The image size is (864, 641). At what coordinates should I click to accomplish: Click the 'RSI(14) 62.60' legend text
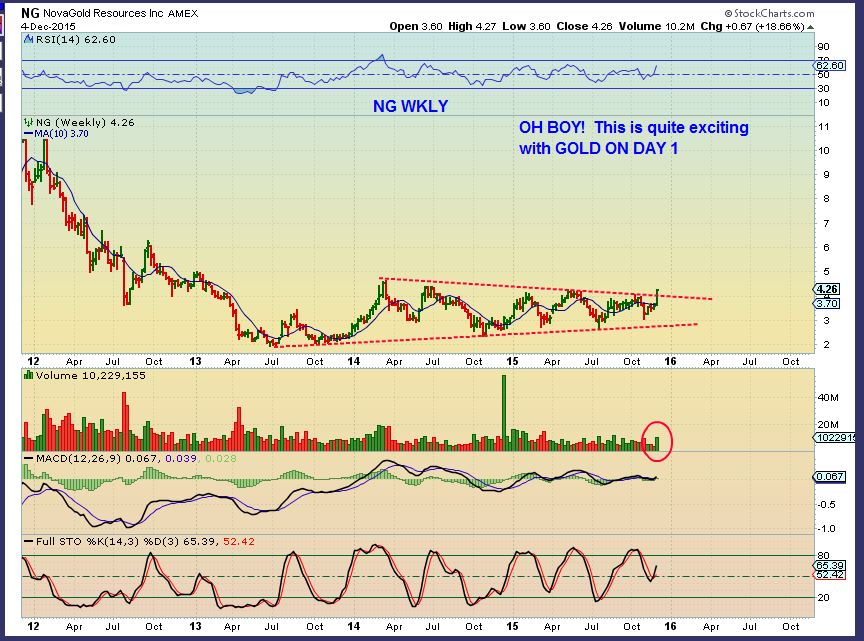tap(75, 39)
